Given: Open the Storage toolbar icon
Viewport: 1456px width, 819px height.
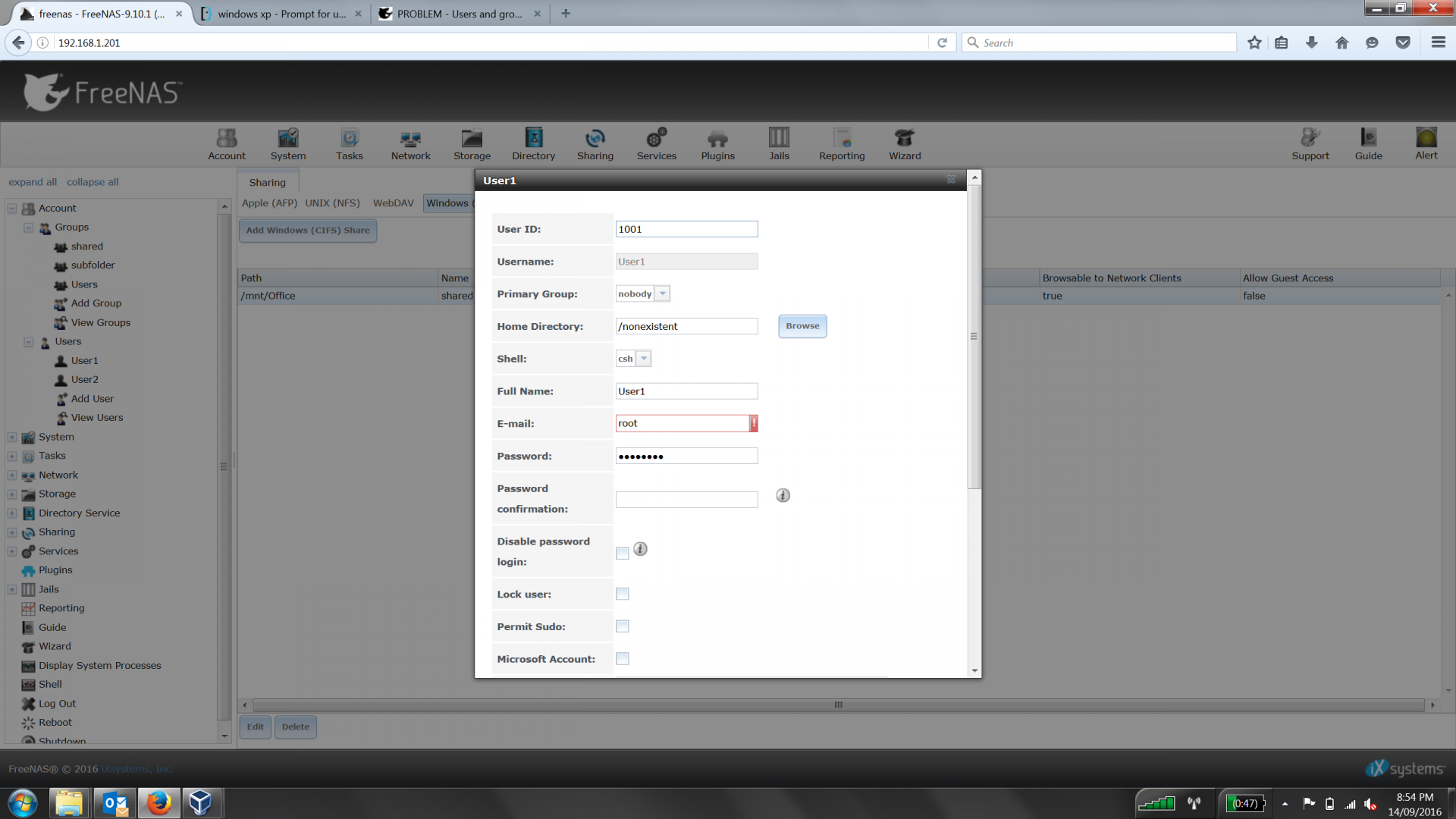Looking at the screenshot, I should click(472, 143).
